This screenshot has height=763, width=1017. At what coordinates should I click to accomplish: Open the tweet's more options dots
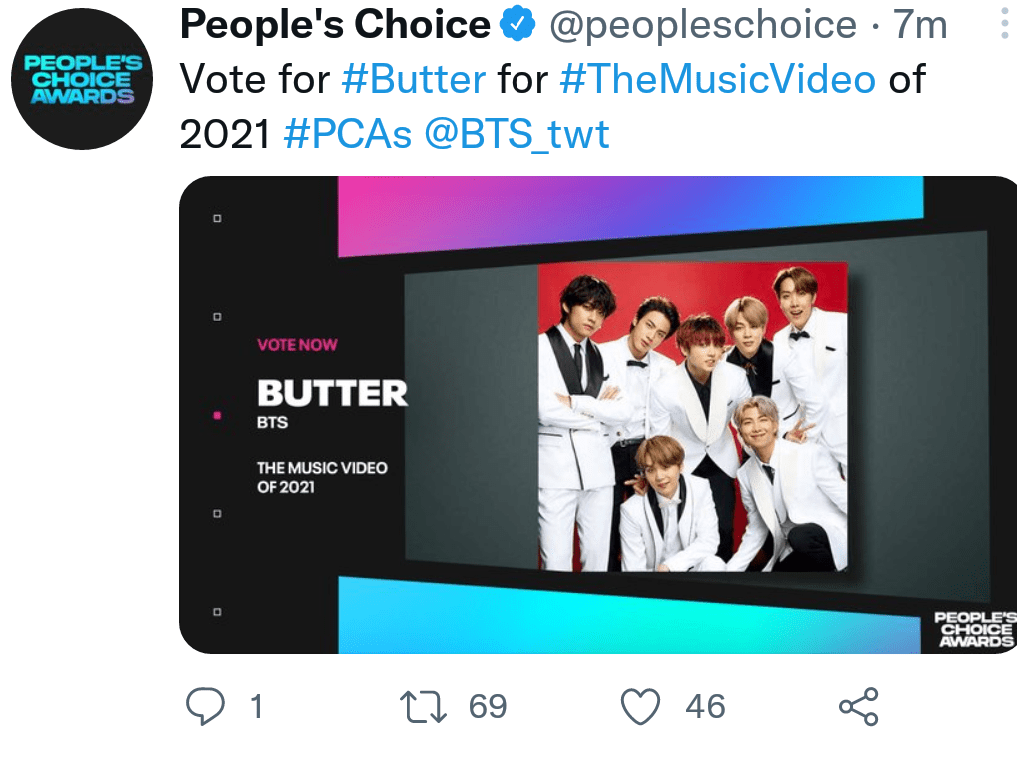click(1004, 22)
